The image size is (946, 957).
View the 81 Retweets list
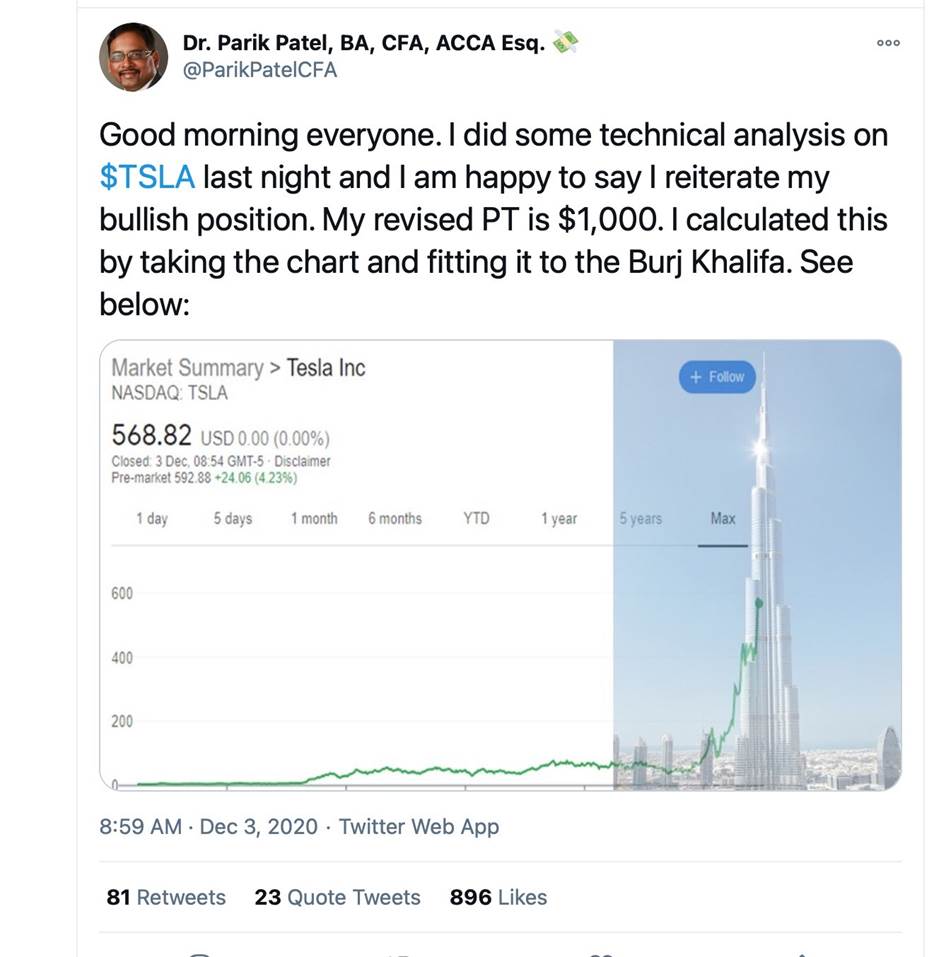tap(166, 897)
